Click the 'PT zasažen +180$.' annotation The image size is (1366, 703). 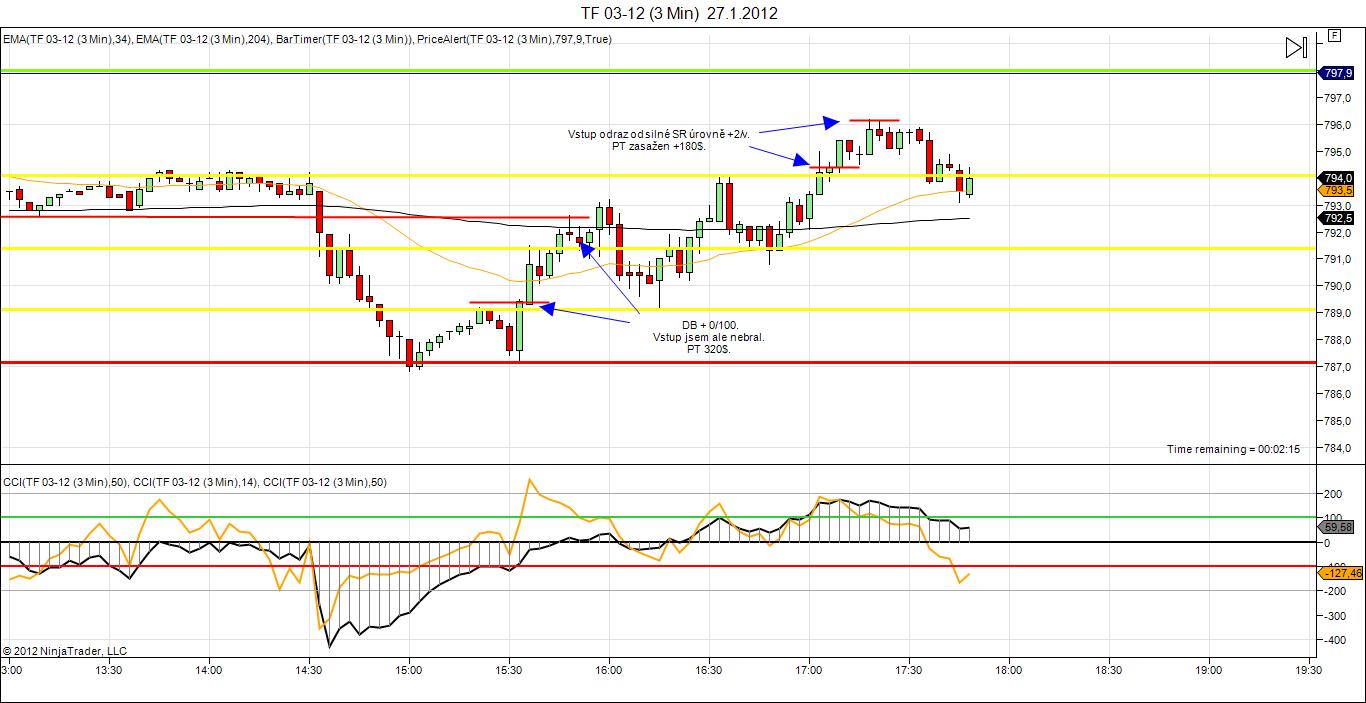pos(659,146)
